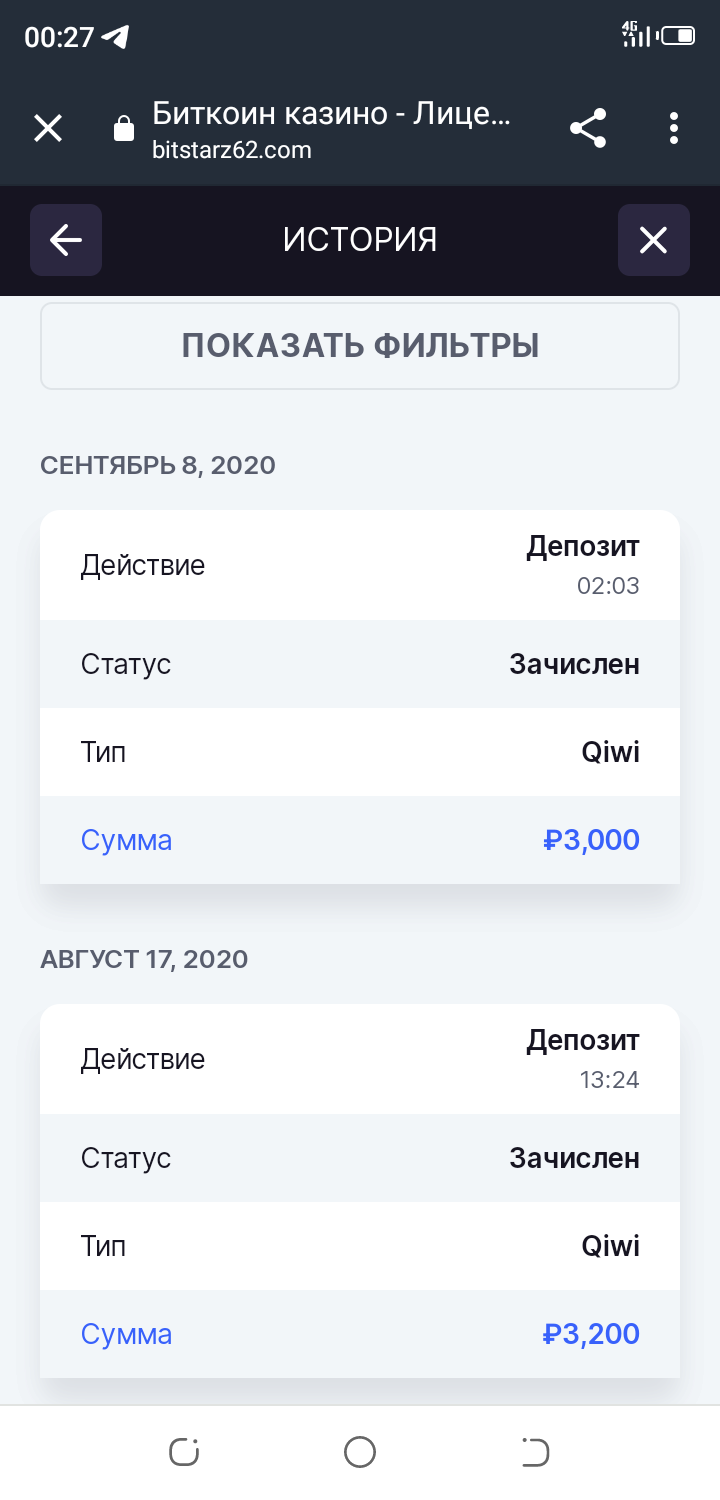Viewport: 720px width, 1500px height.
Task: Tap the Сентябрь 8, 2020 date heading
Action: coord(158,465)
